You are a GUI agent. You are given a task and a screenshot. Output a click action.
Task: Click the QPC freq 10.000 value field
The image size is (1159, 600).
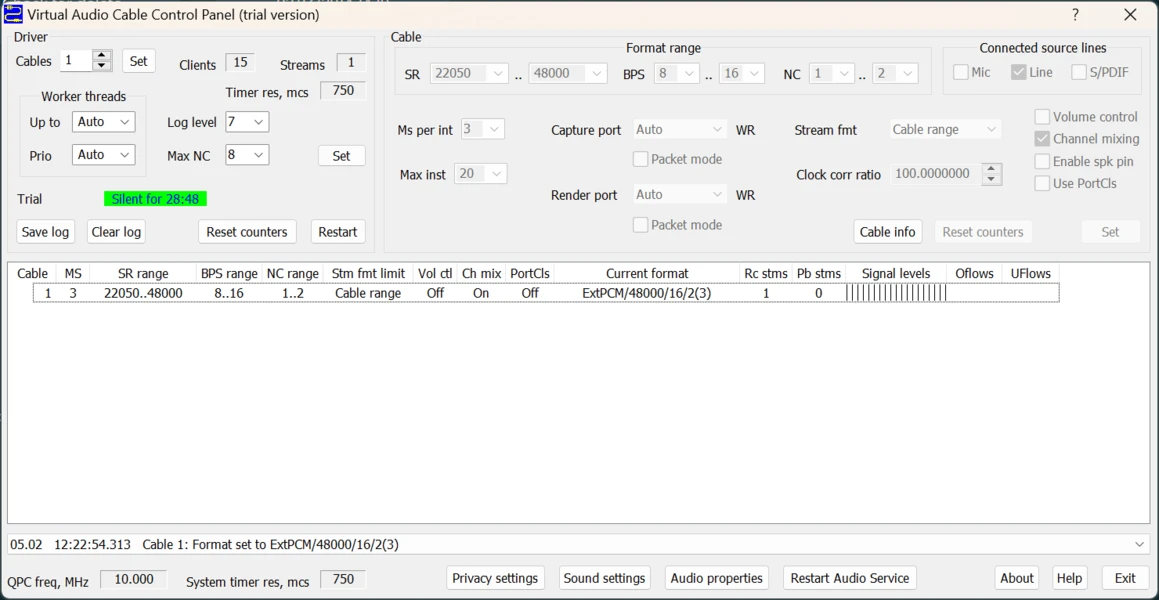[x=134, y=579]
